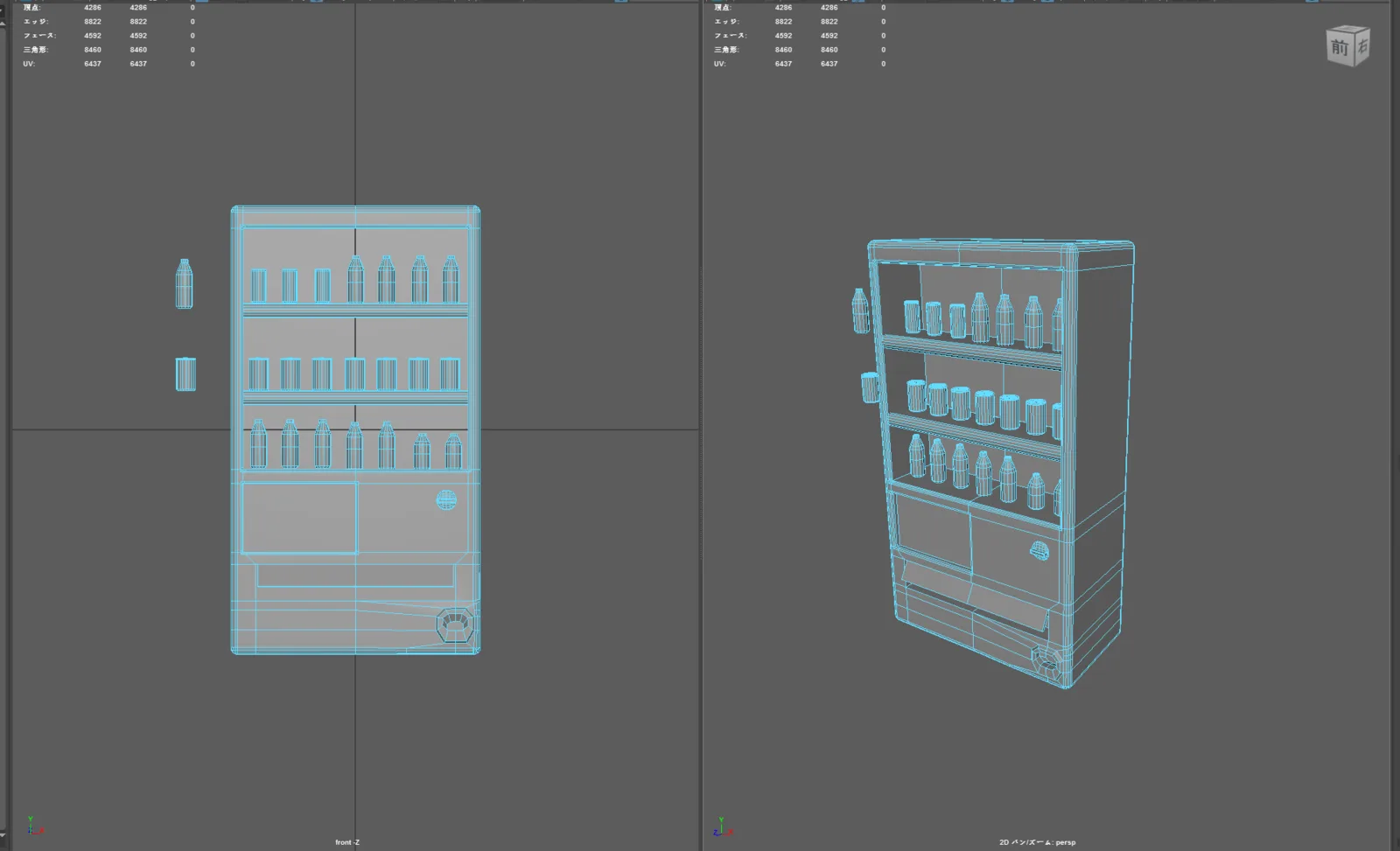Click the XYZ axis gizmo in the front view
Screen dimensions: 1400x851
(33, 826)
